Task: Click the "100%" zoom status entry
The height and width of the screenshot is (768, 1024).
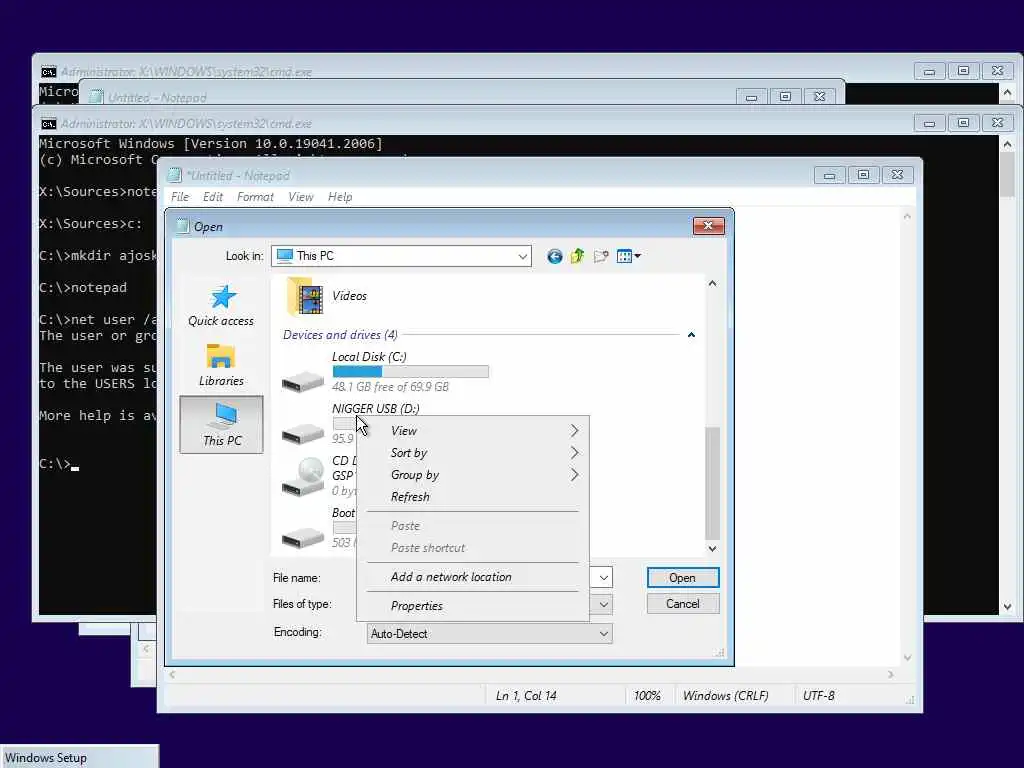Action: 647,696
